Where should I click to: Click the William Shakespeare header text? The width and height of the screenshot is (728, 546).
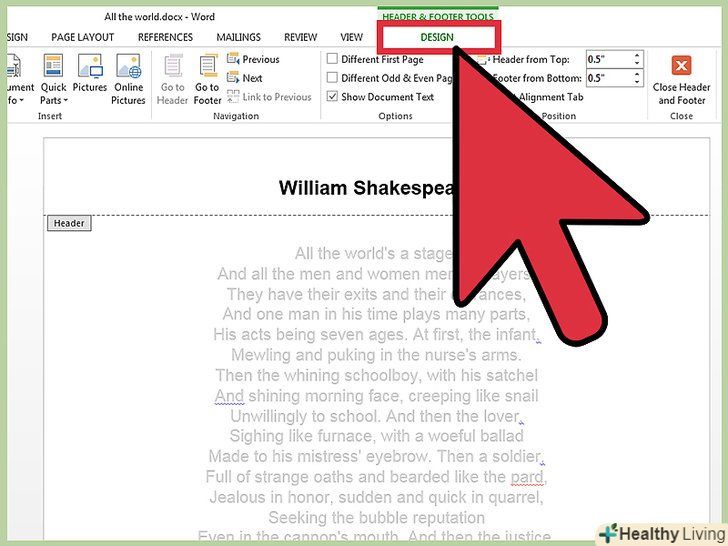(x=366, y=188)
